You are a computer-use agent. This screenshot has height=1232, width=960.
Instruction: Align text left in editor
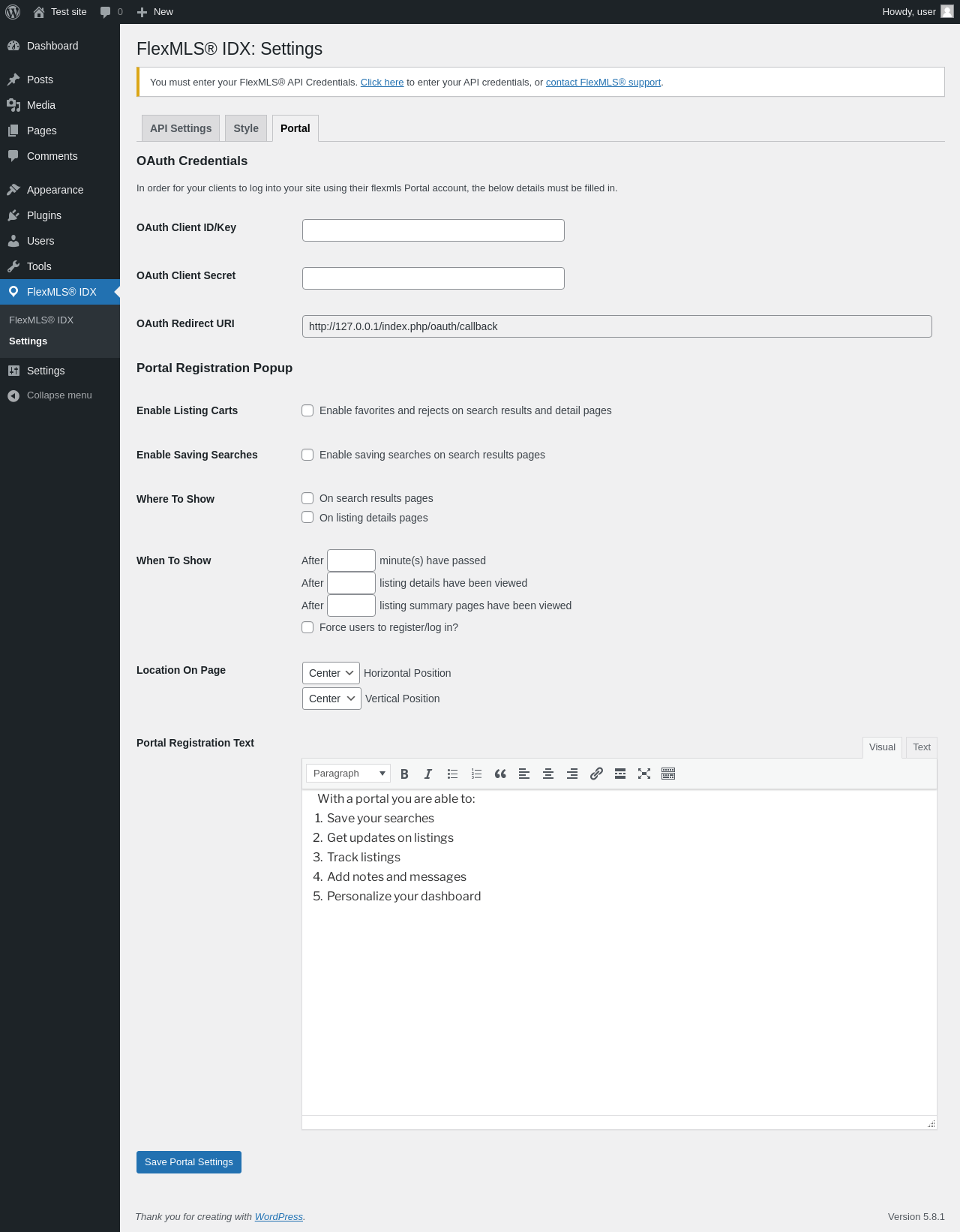click(524, 774)
